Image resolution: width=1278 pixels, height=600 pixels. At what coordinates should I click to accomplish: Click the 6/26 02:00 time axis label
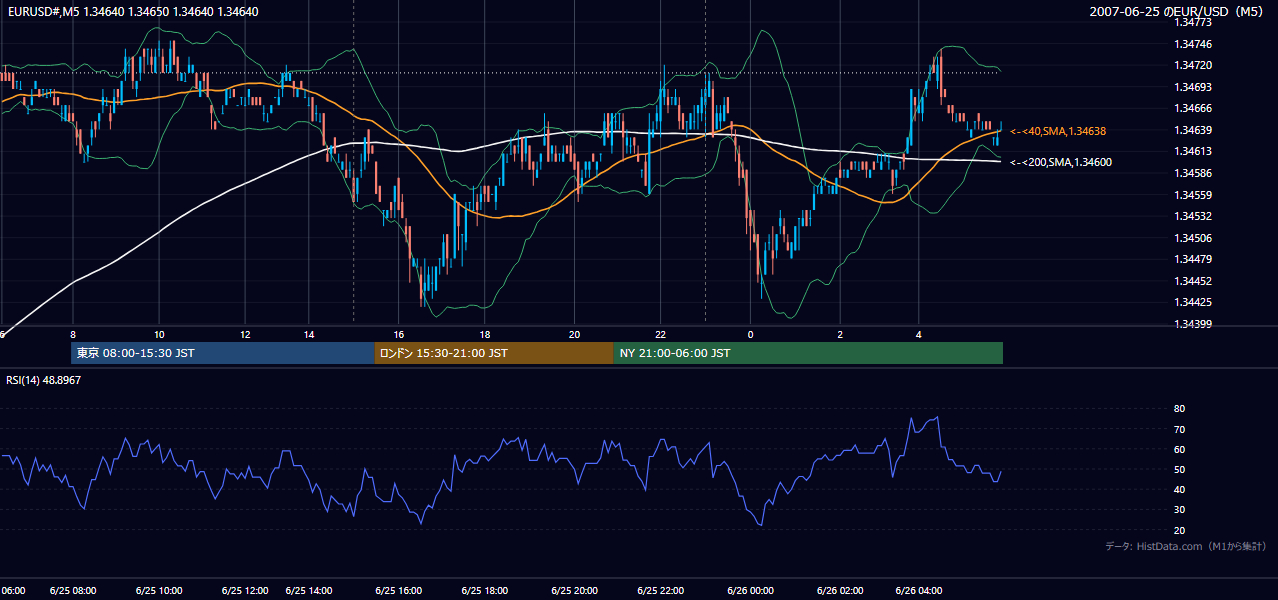[x=840, y=591]
